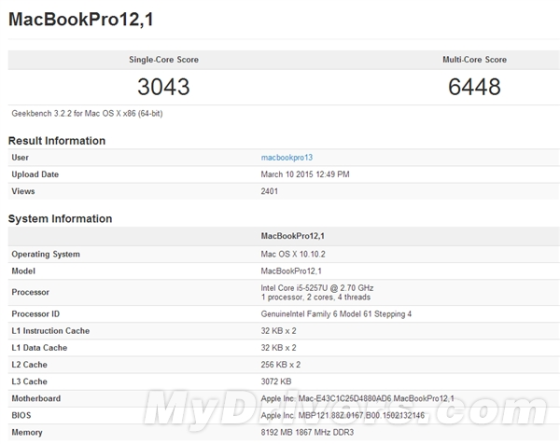Click the MacBookPro12,1 system table header
Image resolution: width=560 pixels, height=444 pixels.
pos(292,236)
